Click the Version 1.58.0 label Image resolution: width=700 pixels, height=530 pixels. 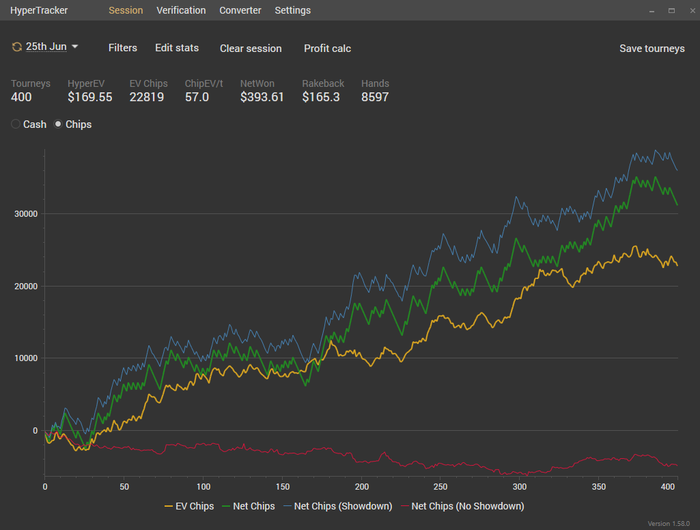(x=668, y=523)
